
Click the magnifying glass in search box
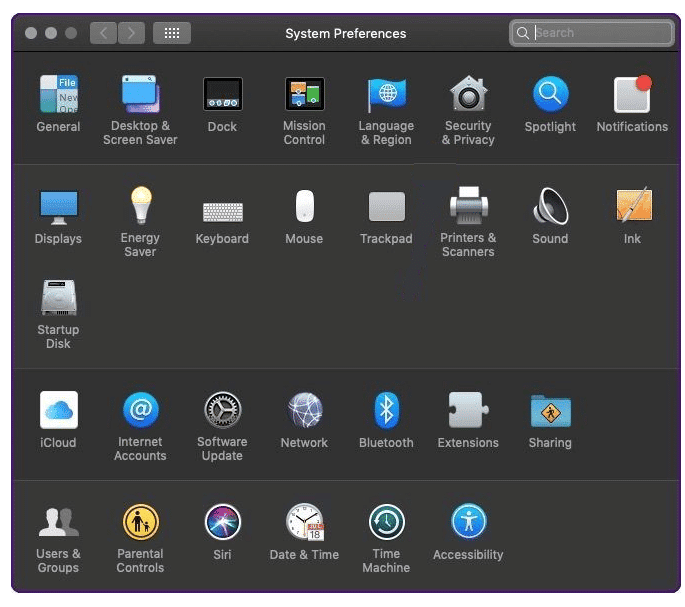click(522, 33)
